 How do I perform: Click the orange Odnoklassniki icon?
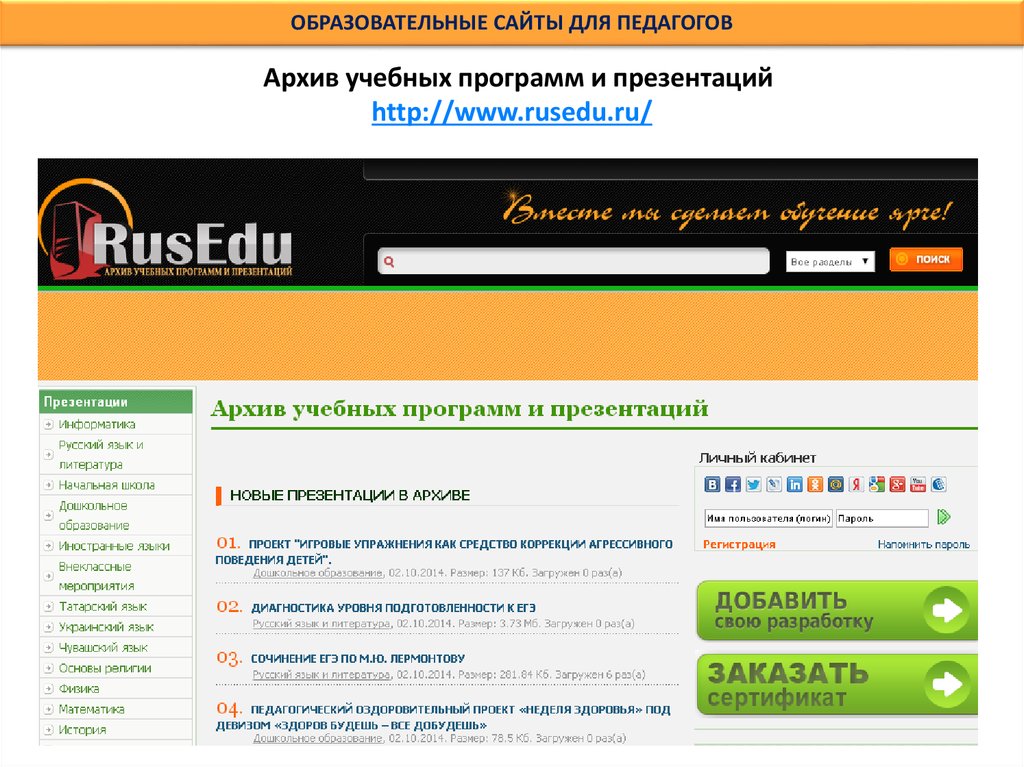815,484
